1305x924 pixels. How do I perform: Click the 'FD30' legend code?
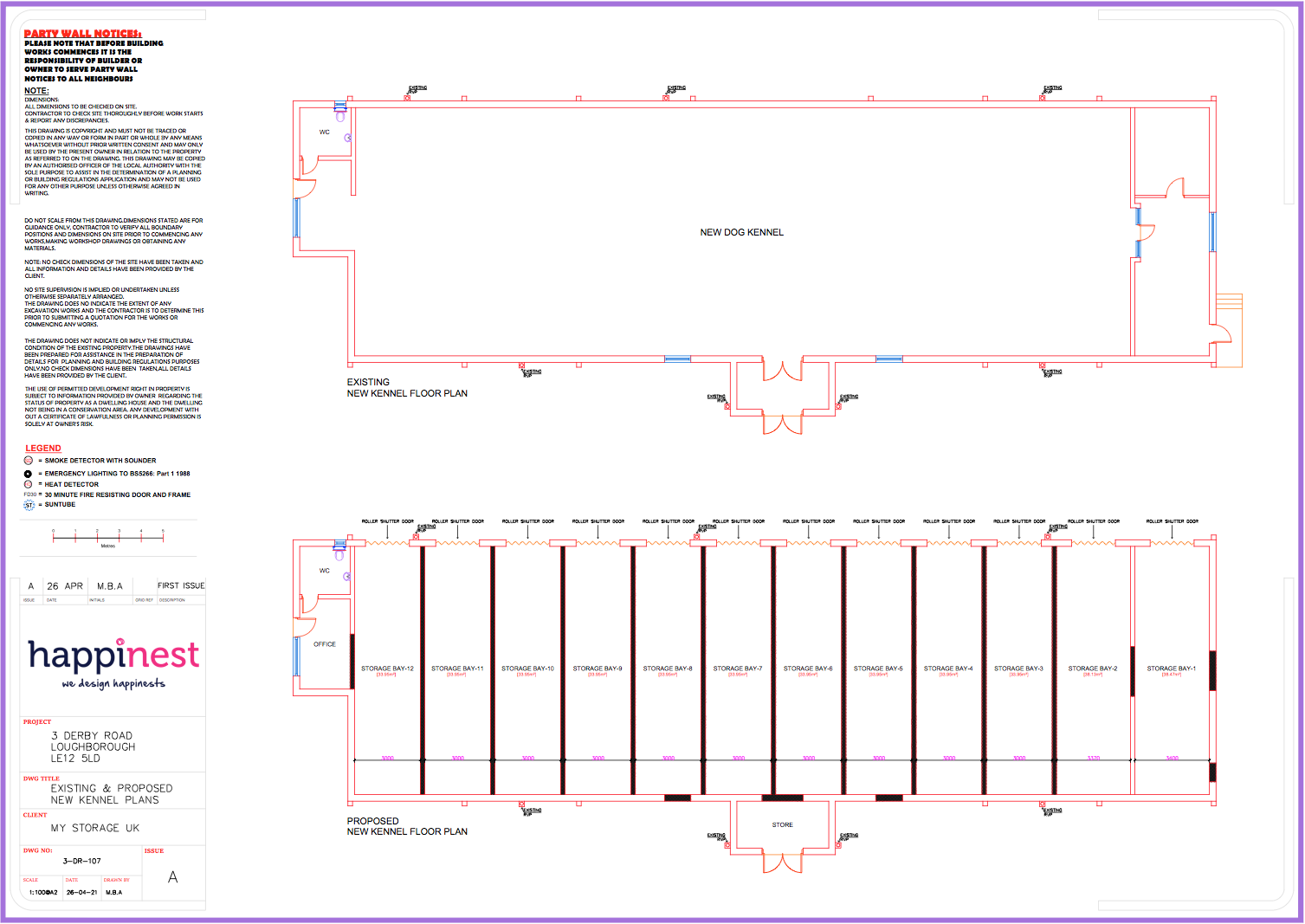pos(30,495)
